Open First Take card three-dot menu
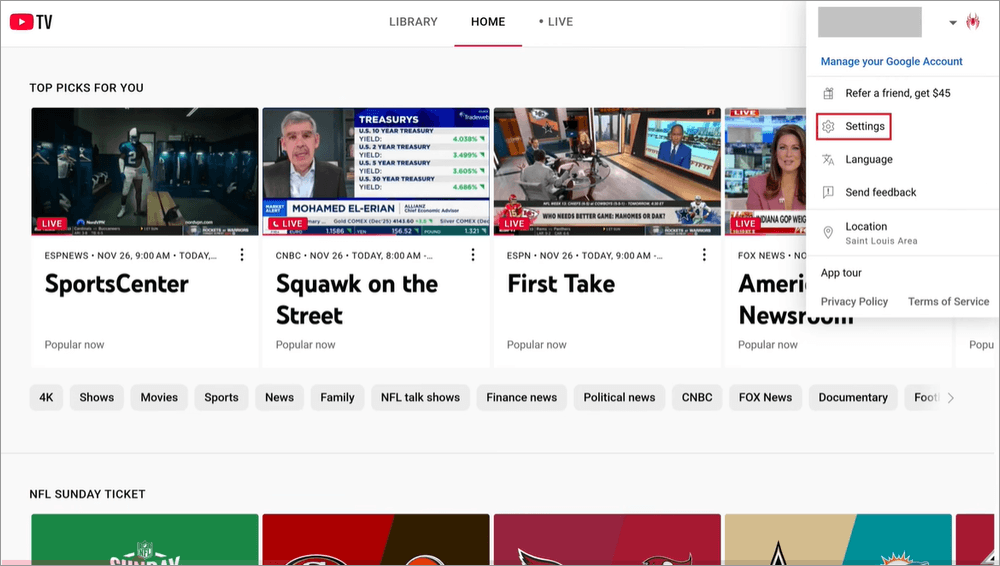1000x566 pixels. 704,255
